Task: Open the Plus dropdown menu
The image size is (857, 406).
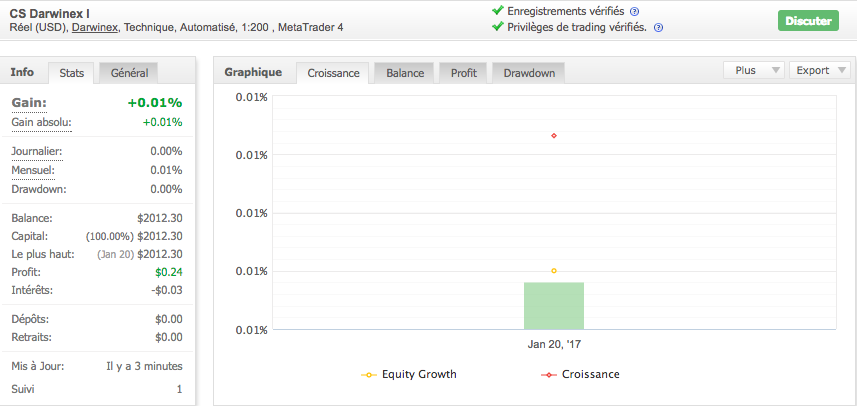Action: (x=753, y=71)
